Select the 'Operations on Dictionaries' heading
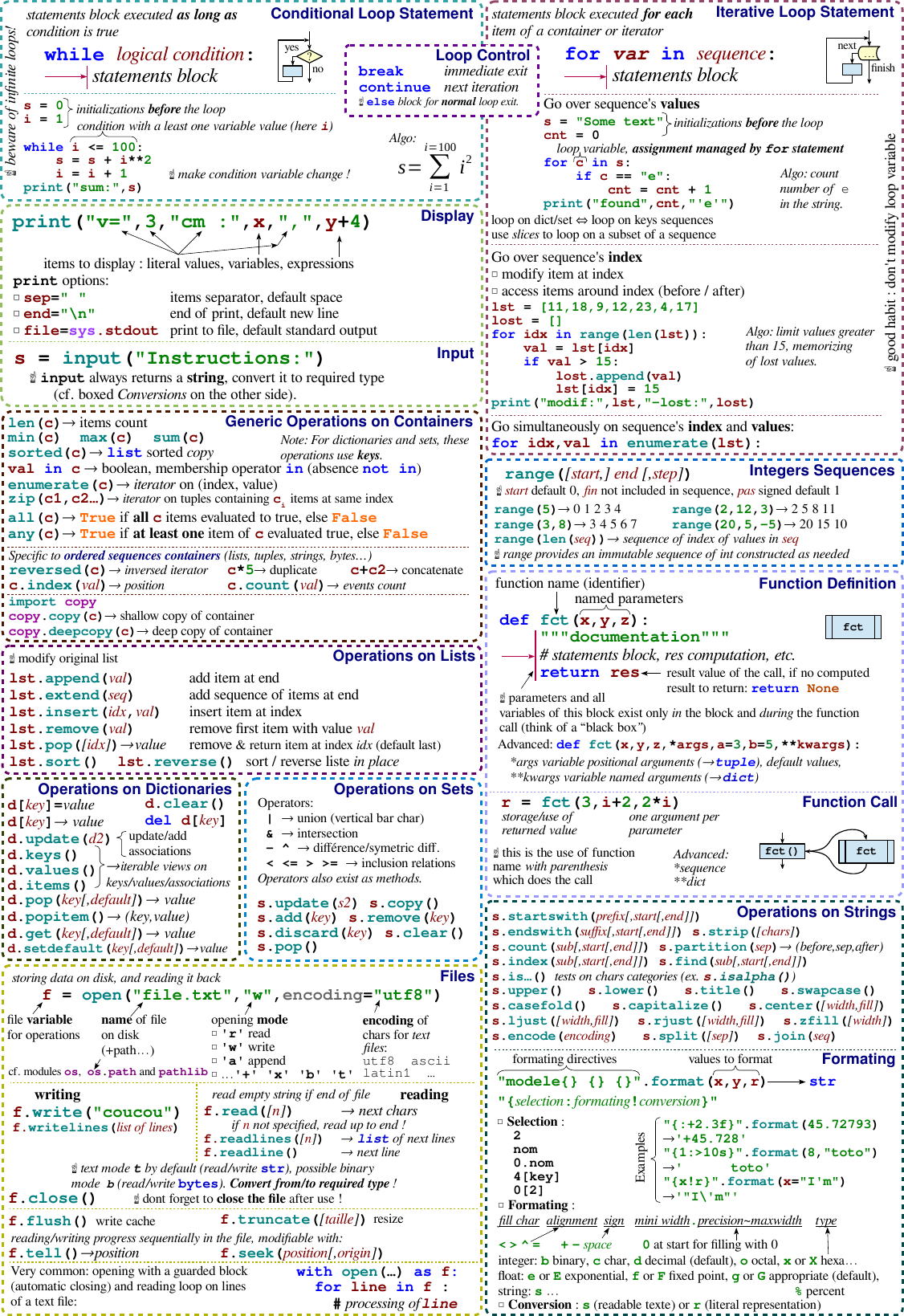This screenshot has height=1316, width=904. 135,789
